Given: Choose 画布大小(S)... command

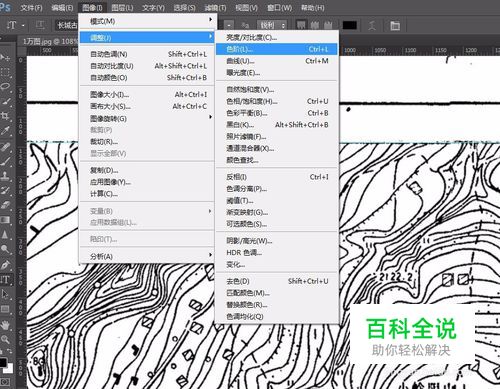Looking at the screenshot, I should pyautogui.click(x=147, y=106).
